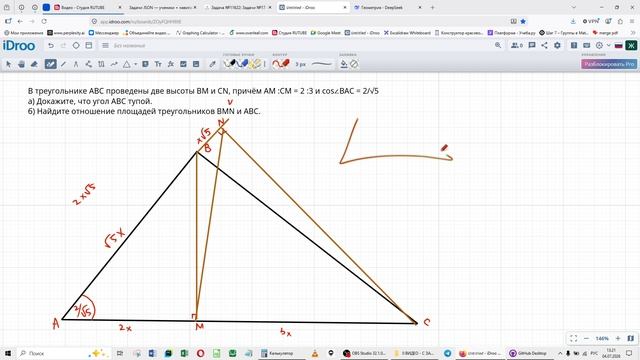
Task: Choose the yellow highlighter preset
Action: pos(256,64)
